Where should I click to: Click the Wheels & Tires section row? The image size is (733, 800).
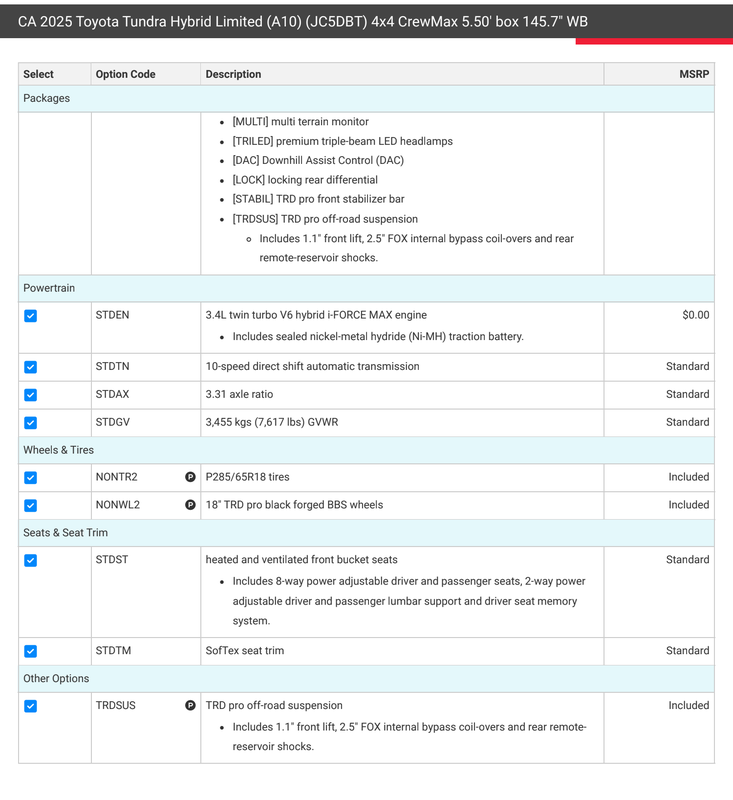[366, 450]
